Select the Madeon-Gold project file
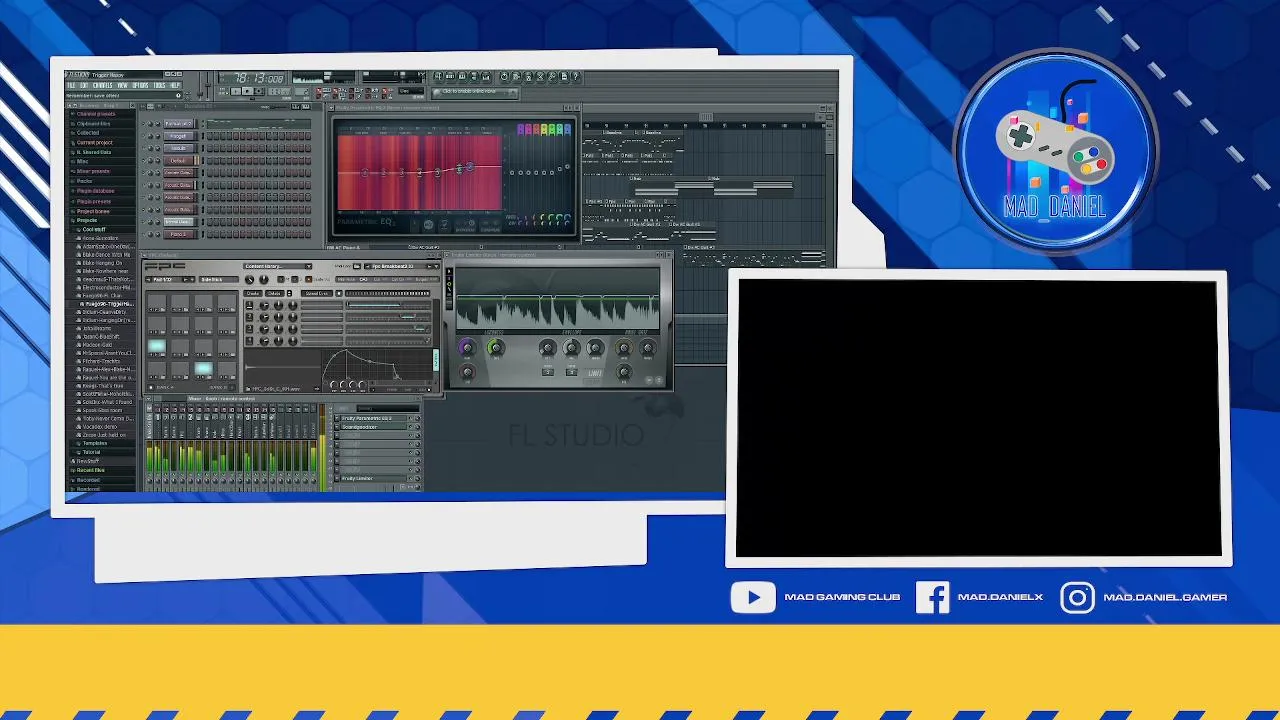The width and height of the screenshot is (1280, 720). [x=97, y=345]
